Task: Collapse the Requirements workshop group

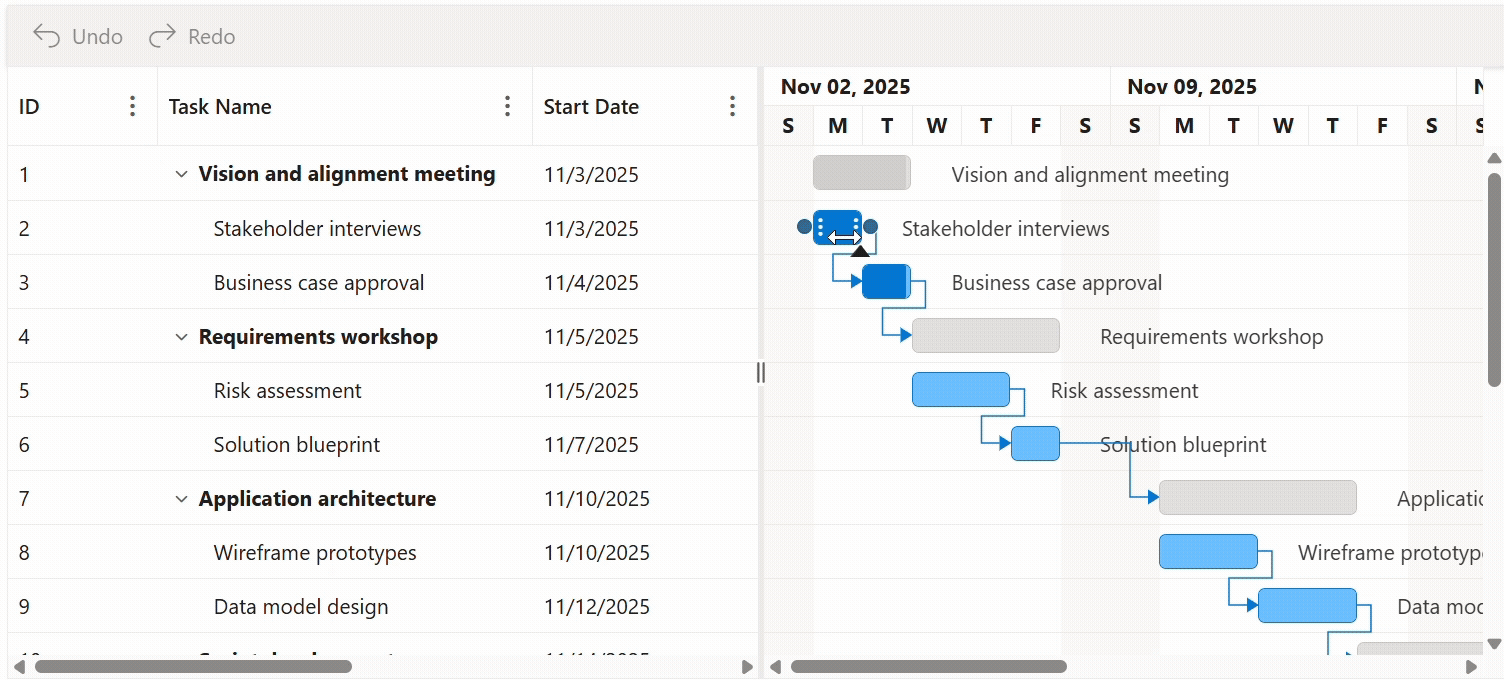Action: pyautogui.click(x=181, y=336)
